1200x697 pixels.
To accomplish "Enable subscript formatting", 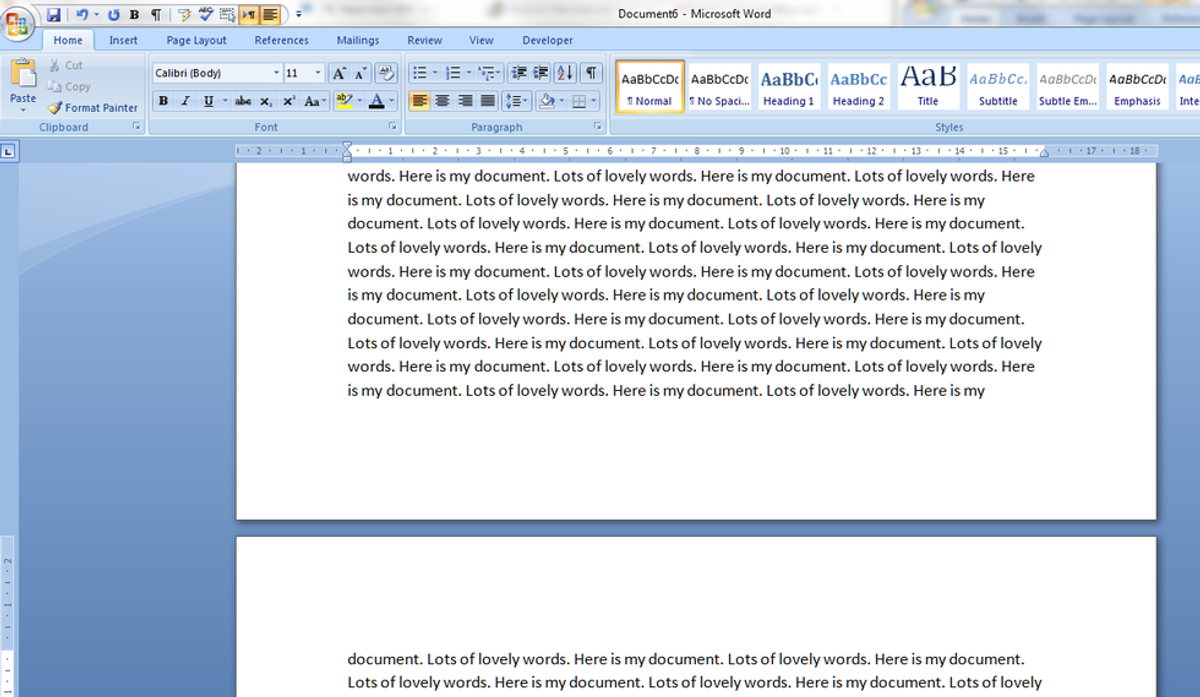I will coord(265,100).
